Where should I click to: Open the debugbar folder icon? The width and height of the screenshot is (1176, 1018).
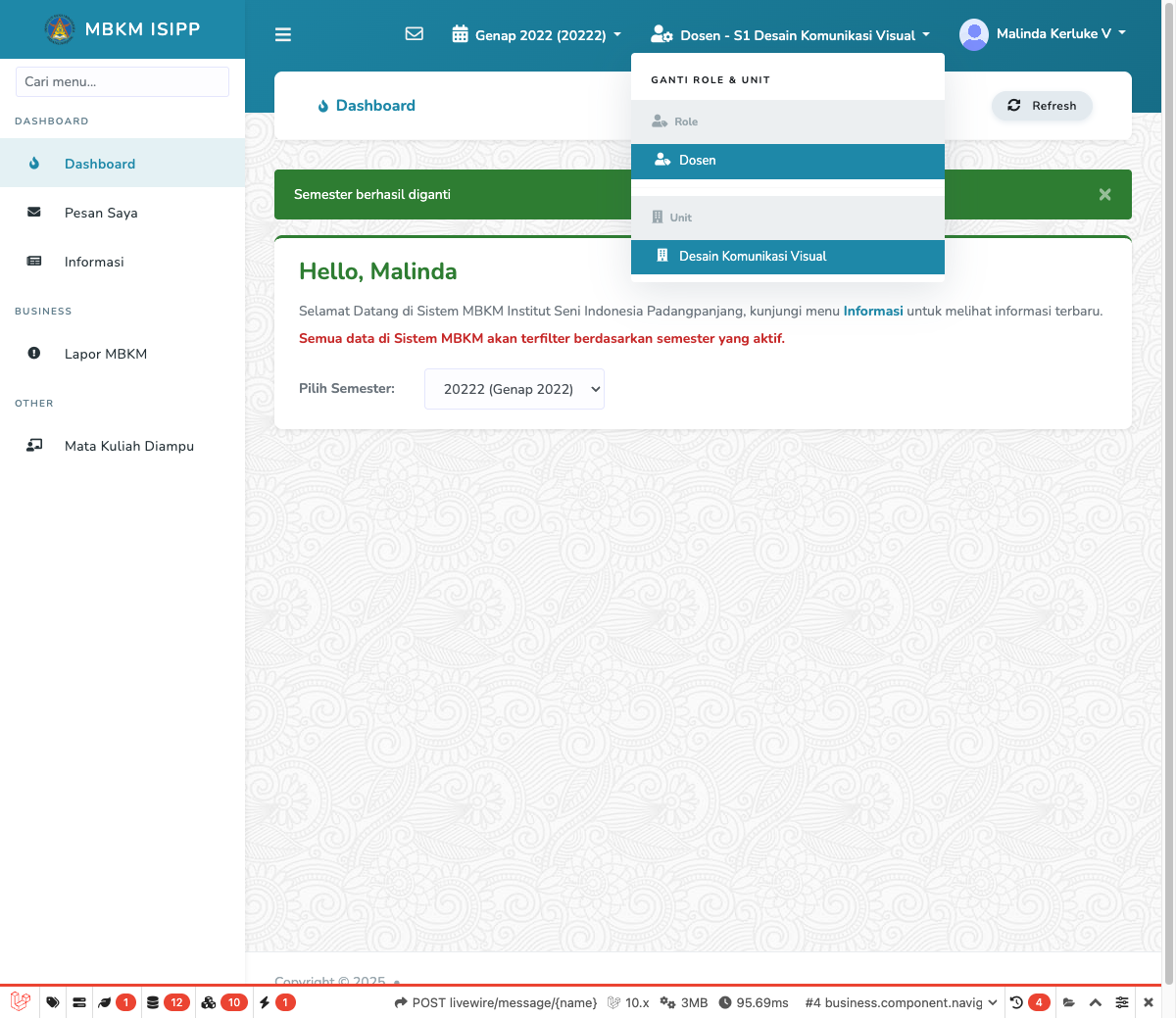click(x=1069, y=1002)
